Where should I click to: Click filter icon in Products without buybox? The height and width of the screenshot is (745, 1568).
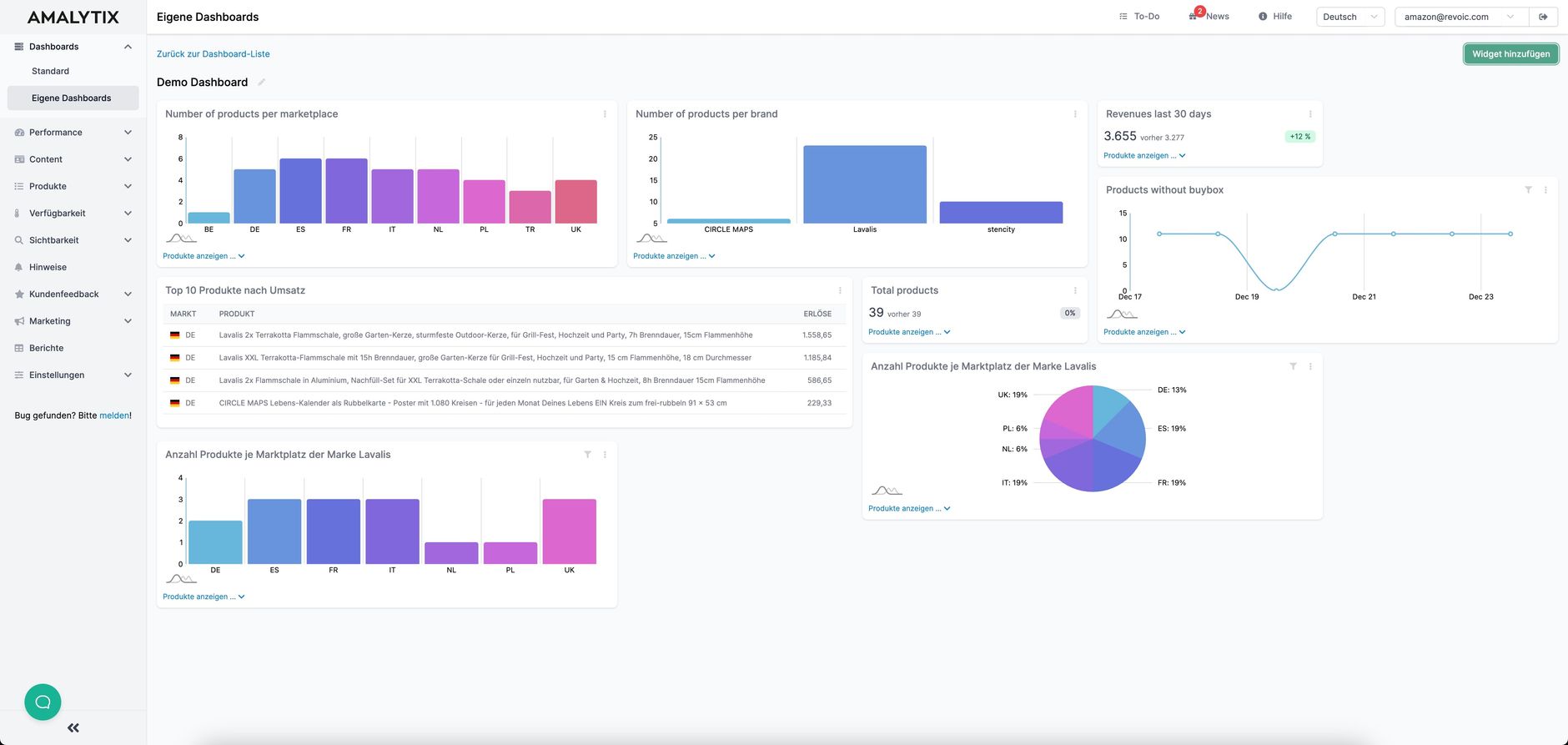point(1528,190)
